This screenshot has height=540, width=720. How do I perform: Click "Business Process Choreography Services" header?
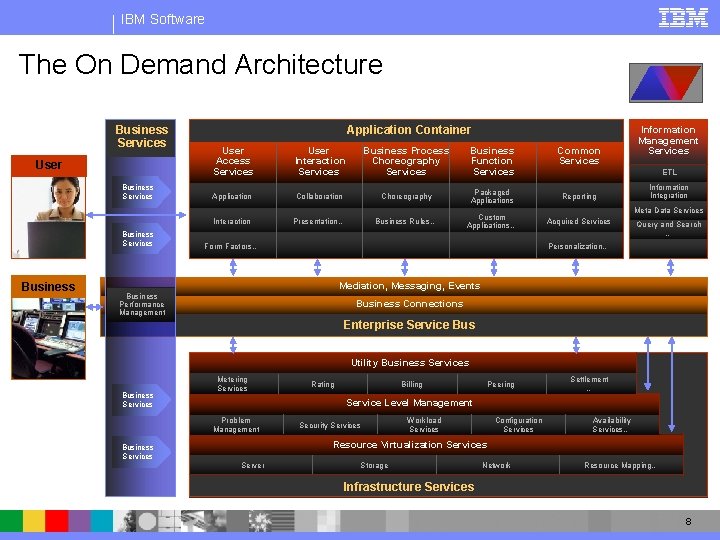(x=406, y=161)
